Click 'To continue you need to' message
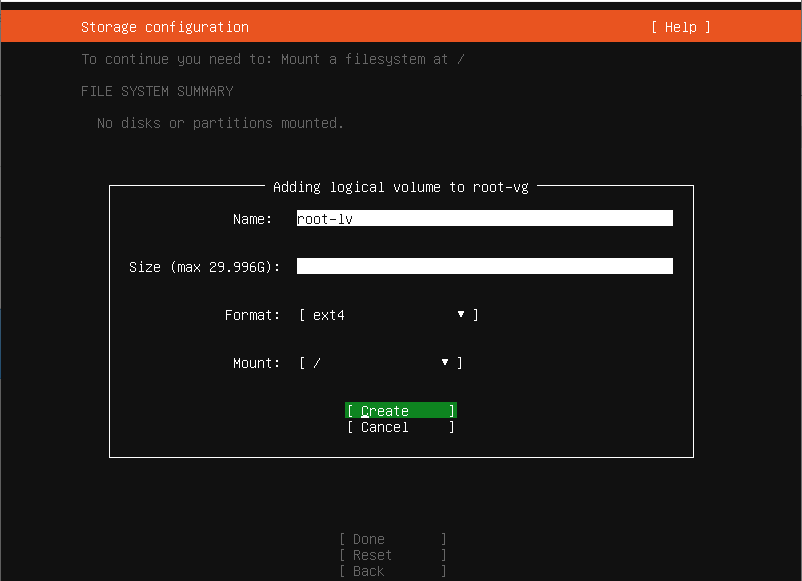Viewport: 802px width, 581px height. 273,59
